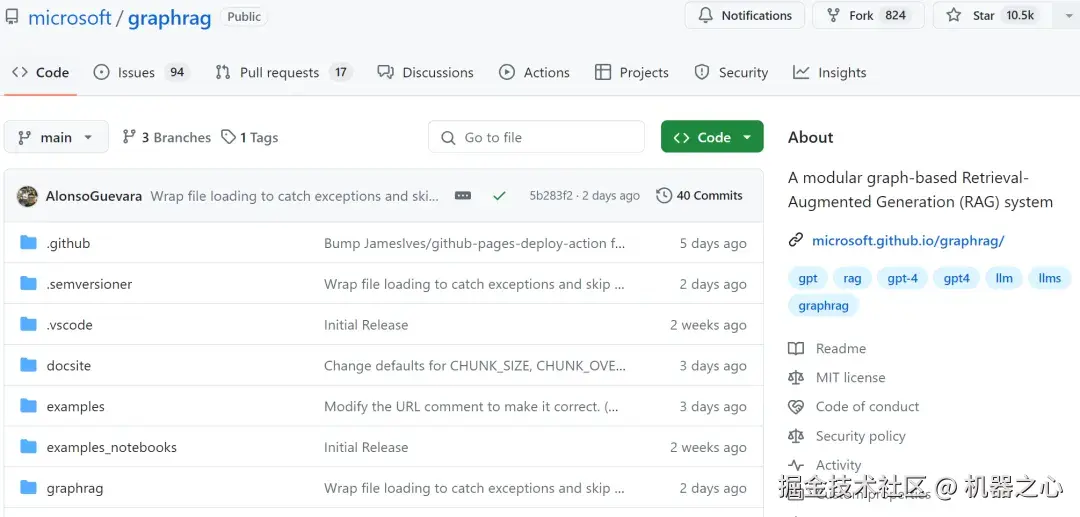This screenshot has width=1080, height=517.
Task: Open the latest commit message link
Action: point(294,196)
